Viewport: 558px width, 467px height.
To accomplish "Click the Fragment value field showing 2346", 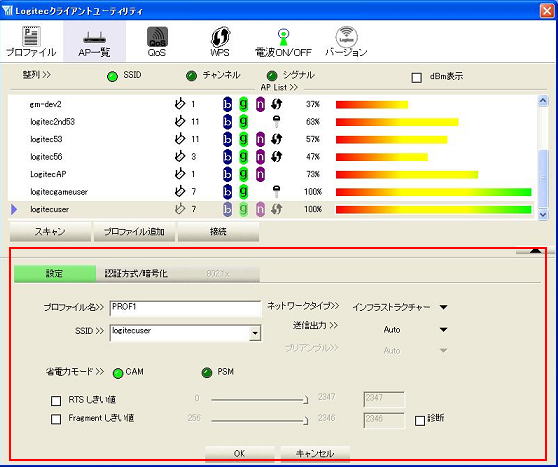I will click(384, 420).
